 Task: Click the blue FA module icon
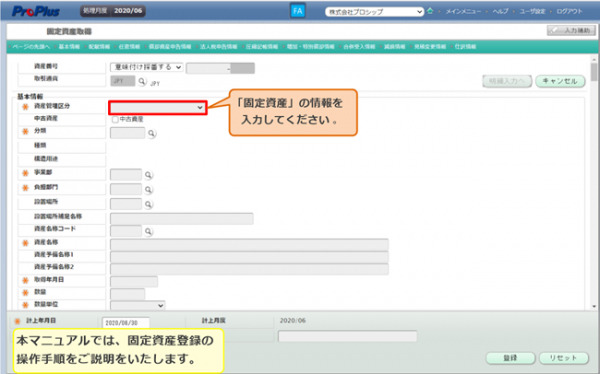(297, 11)
